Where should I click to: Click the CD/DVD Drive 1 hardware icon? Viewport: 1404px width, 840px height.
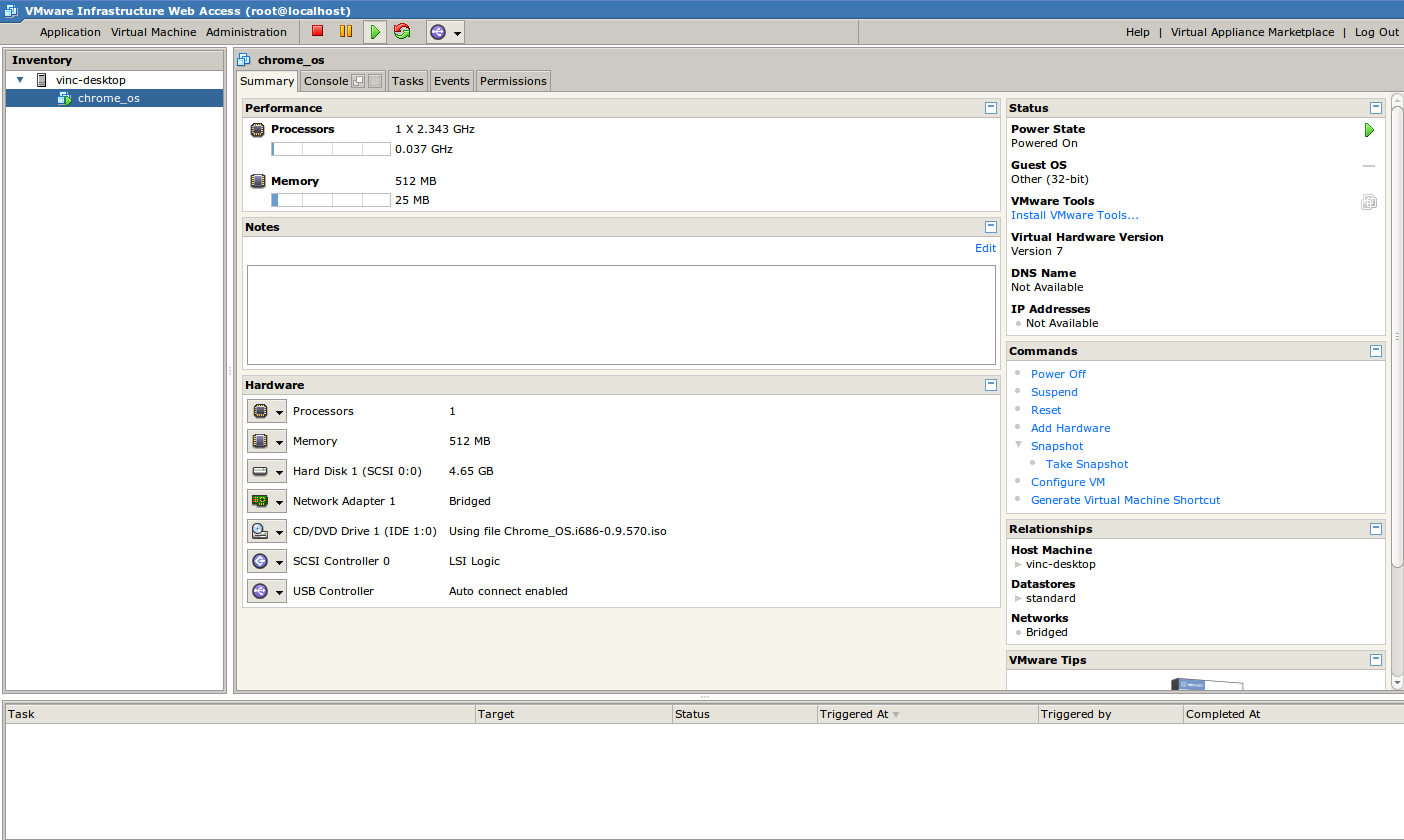[260, 531]
